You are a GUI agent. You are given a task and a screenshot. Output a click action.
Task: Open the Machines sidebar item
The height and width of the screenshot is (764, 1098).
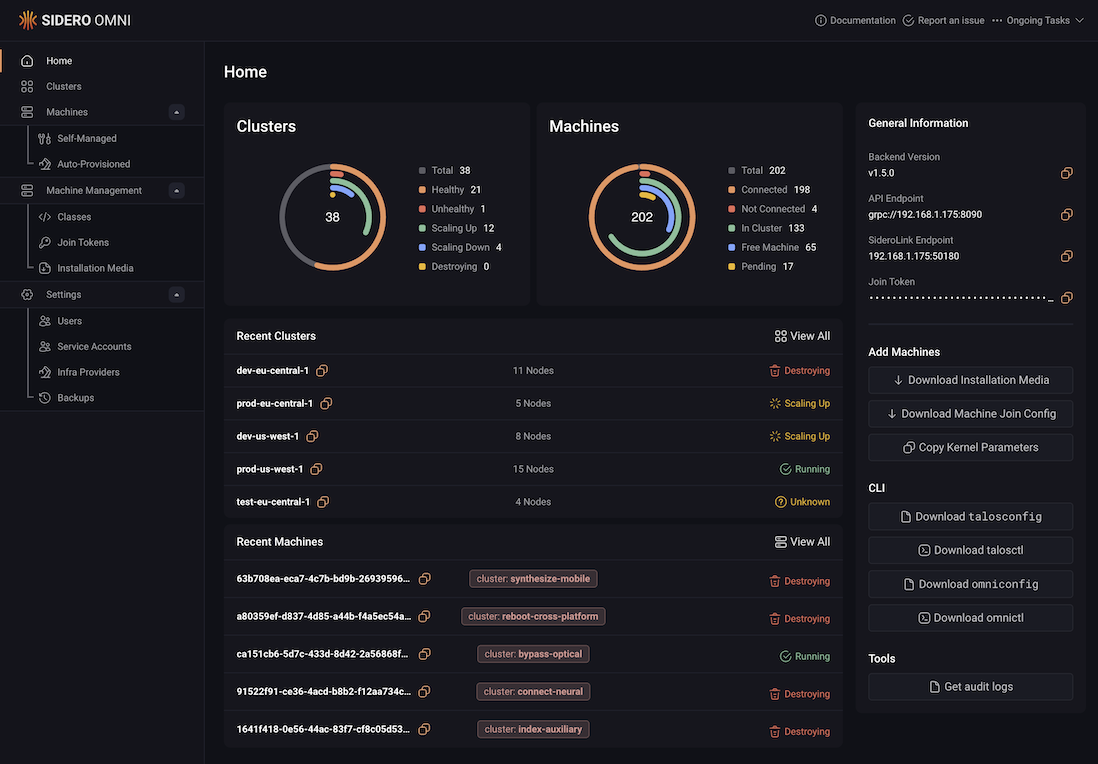pos(67,112)
